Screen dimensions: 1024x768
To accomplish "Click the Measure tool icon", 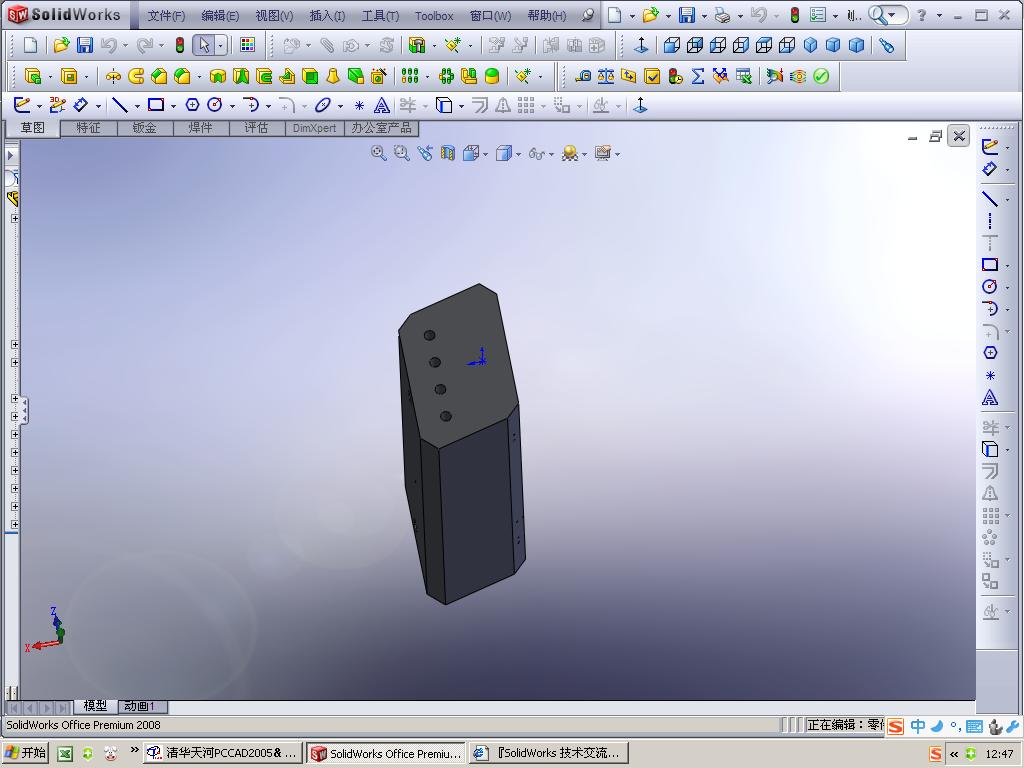I will tap(583, 76).
